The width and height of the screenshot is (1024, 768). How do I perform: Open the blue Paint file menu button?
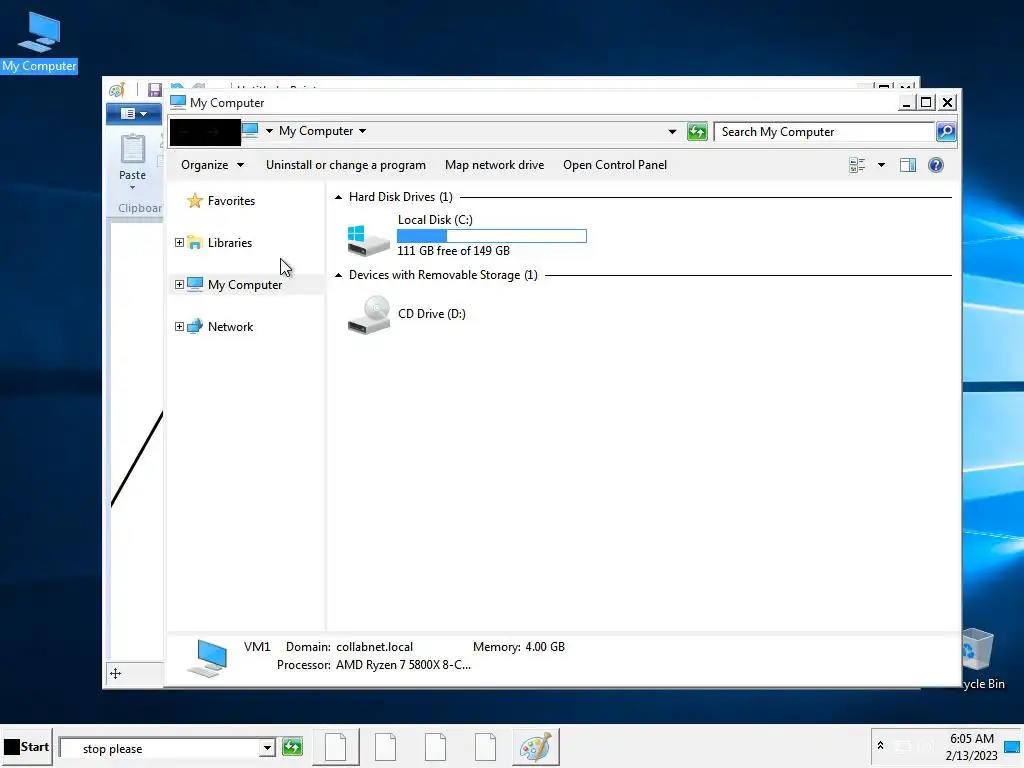click(134, 114)
